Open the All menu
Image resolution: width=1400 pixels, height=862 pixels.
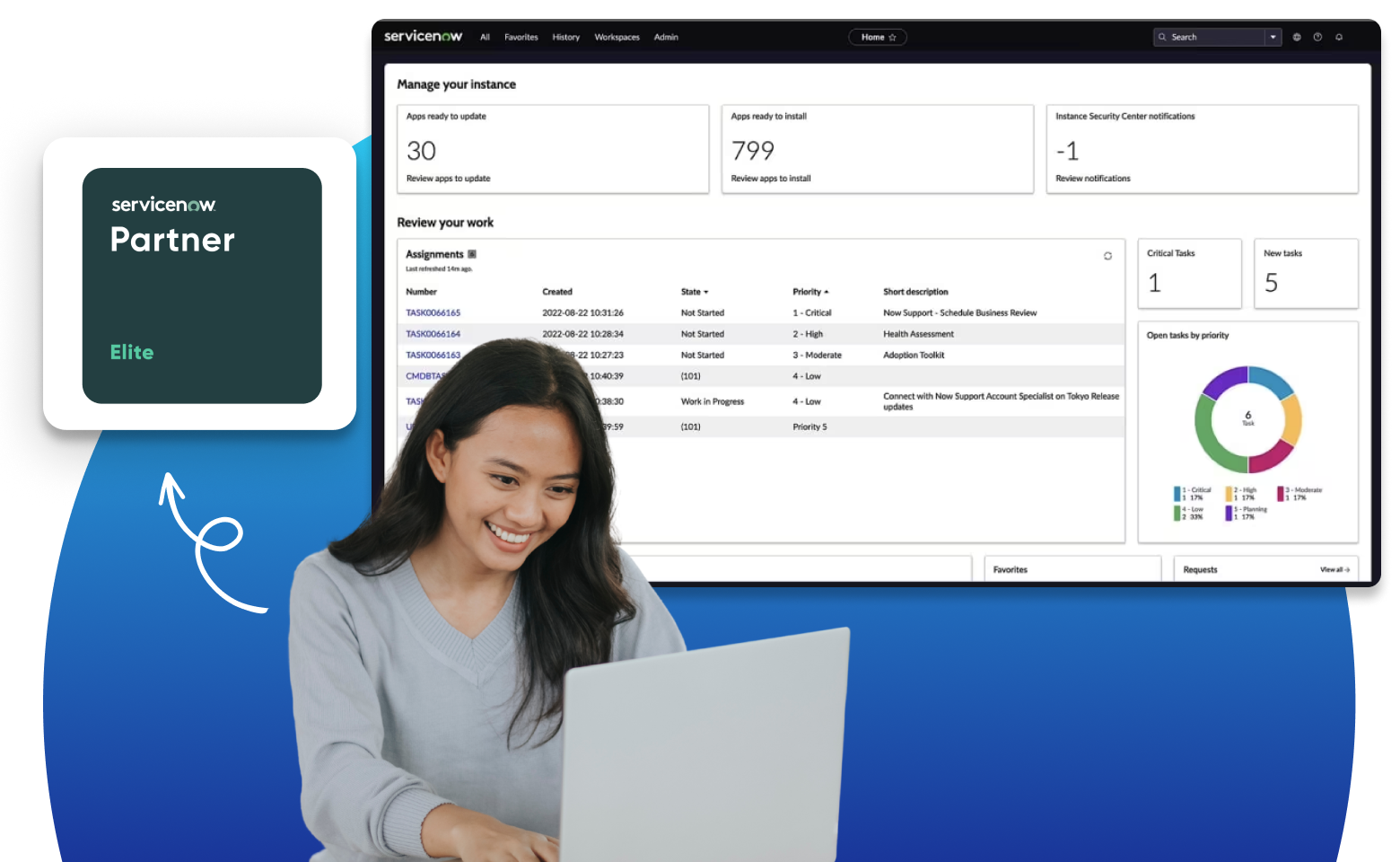pos(485,38)
